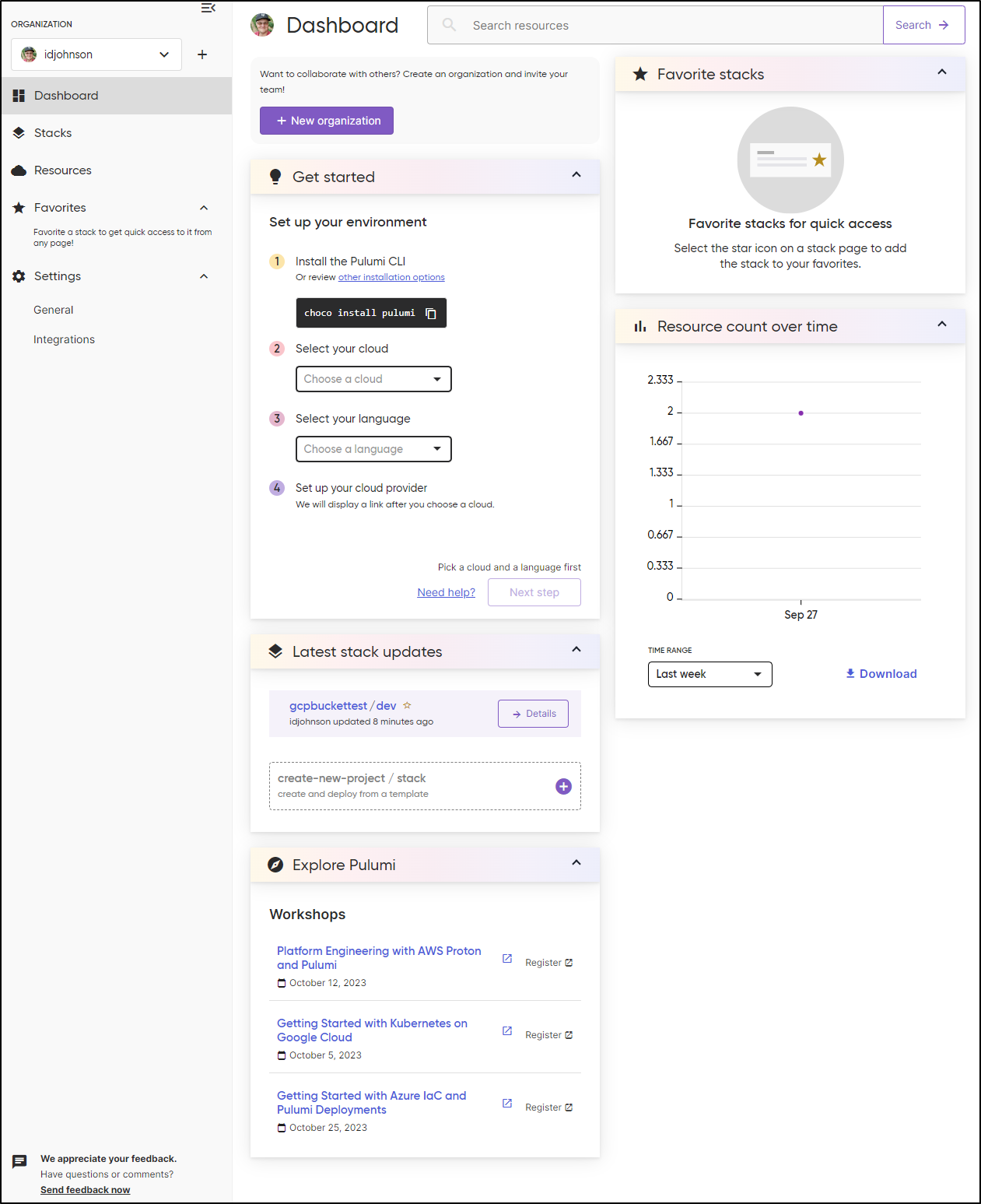Click the layers icon in Latest stack updates header
The height and width of the screenshot is (1204, 981).
point(275,651)
